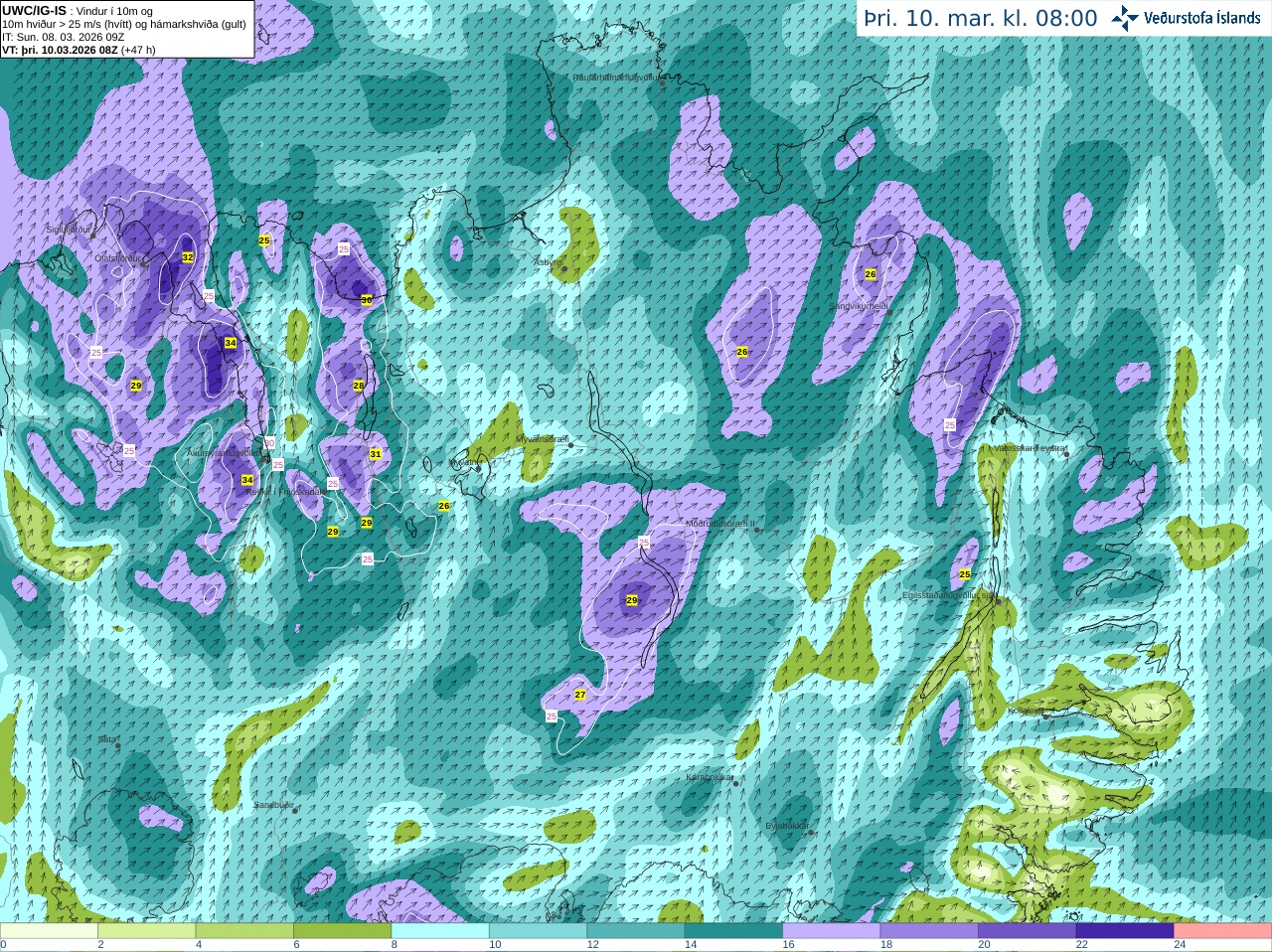Image resolution: width=1272 pixels, height=952 pixels.
Task: Click the yellow 30 gust value
Action: (367, 299)
